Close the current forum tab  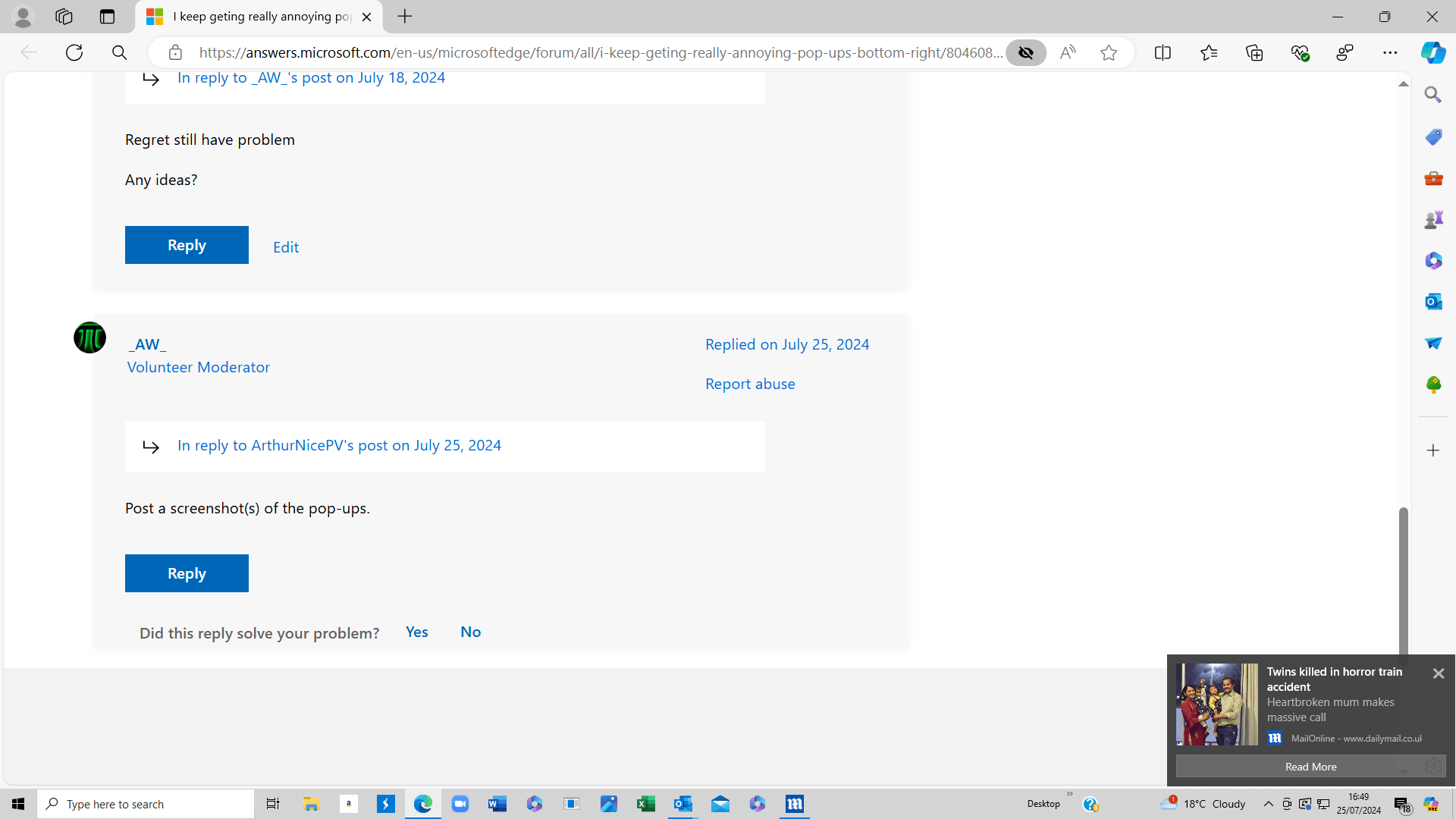(367, 17)
